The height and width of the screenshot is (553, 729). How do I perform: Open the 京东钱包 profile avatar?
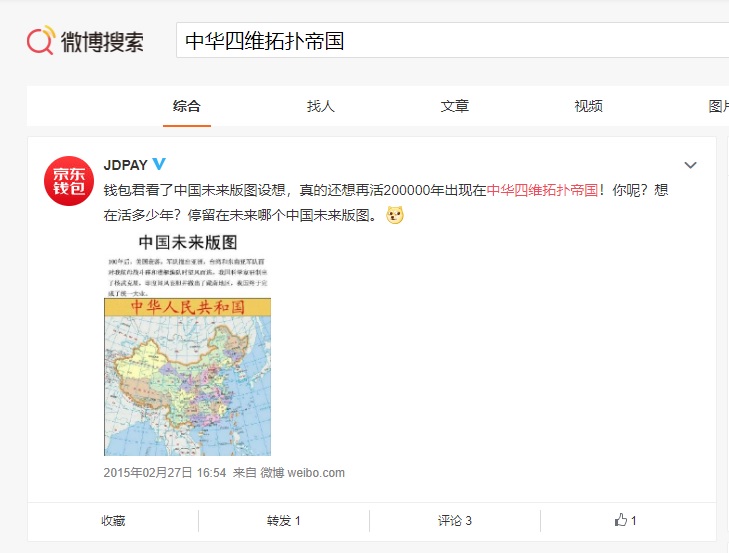click(x=67, y=182)
